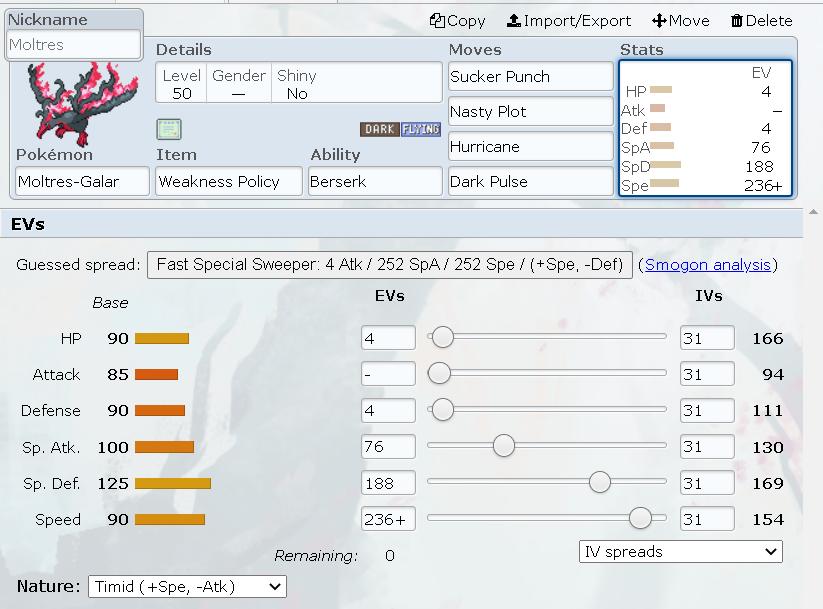This screenshot has width=823, height=609.
Task: Click the Dark type badge
Action: [379, 129]
